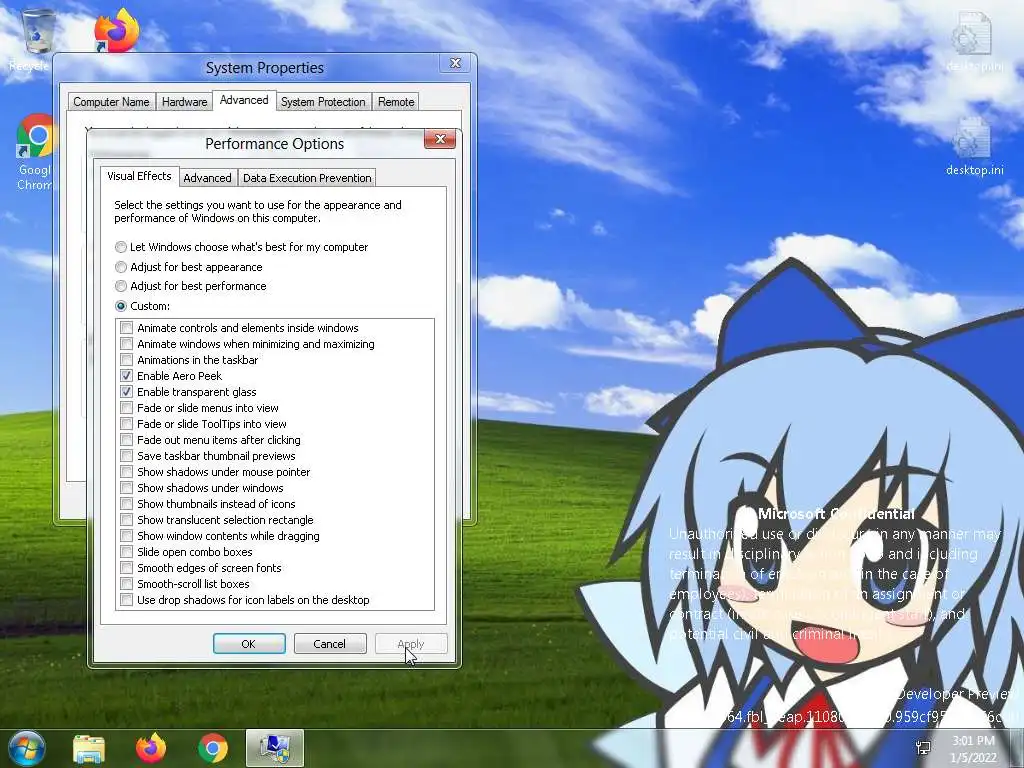Activate the System Properties taskbar button

click(x=275, y=748)
